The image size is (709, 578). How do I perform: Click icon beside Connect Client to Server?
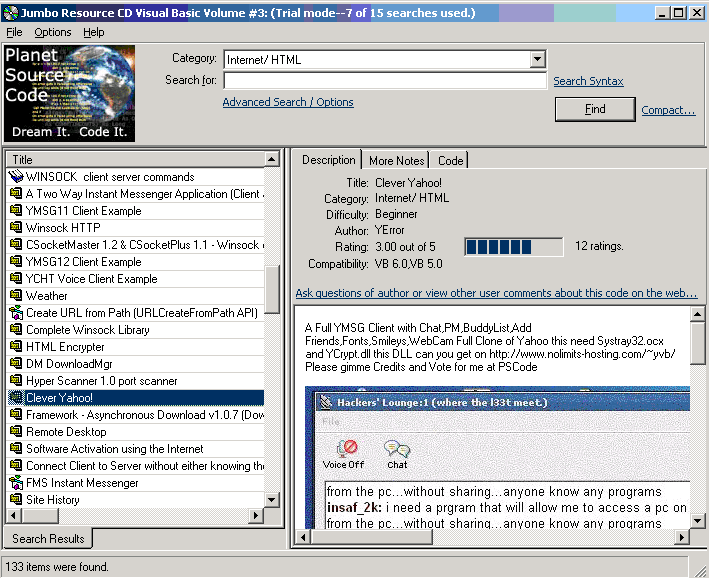(x=16, y=465)
